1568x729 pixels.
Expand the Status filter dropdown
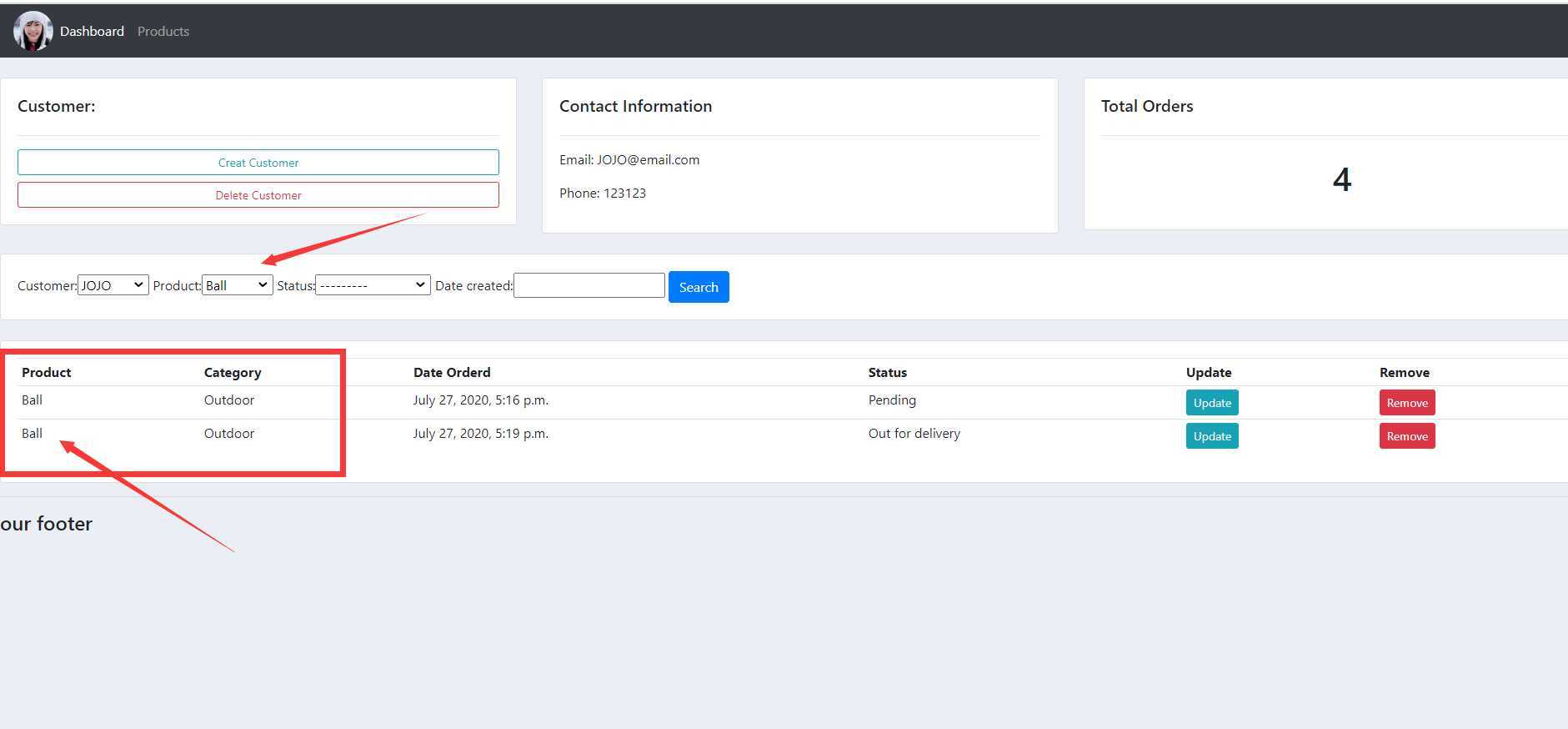coord(373,285)
